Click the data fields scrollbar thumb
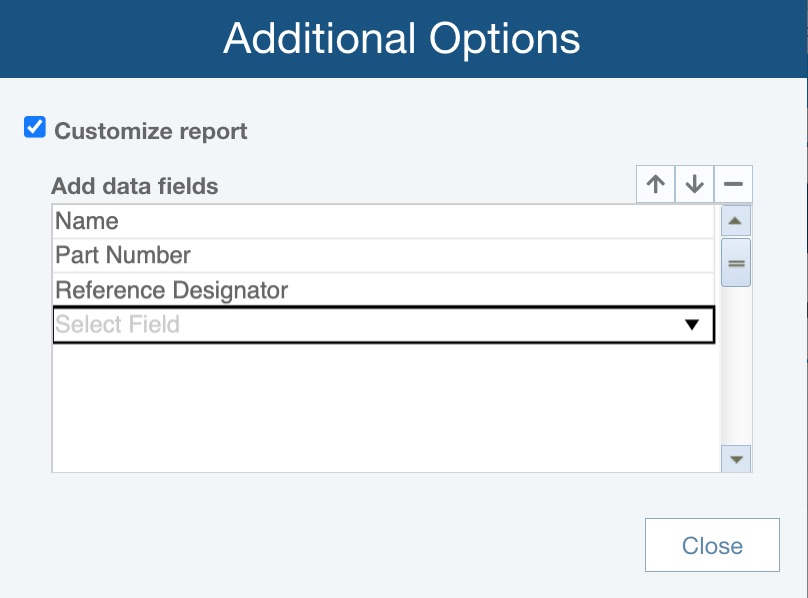Image resolution: width=808 pixels, height=598 pixels. [x=736, y=263]
